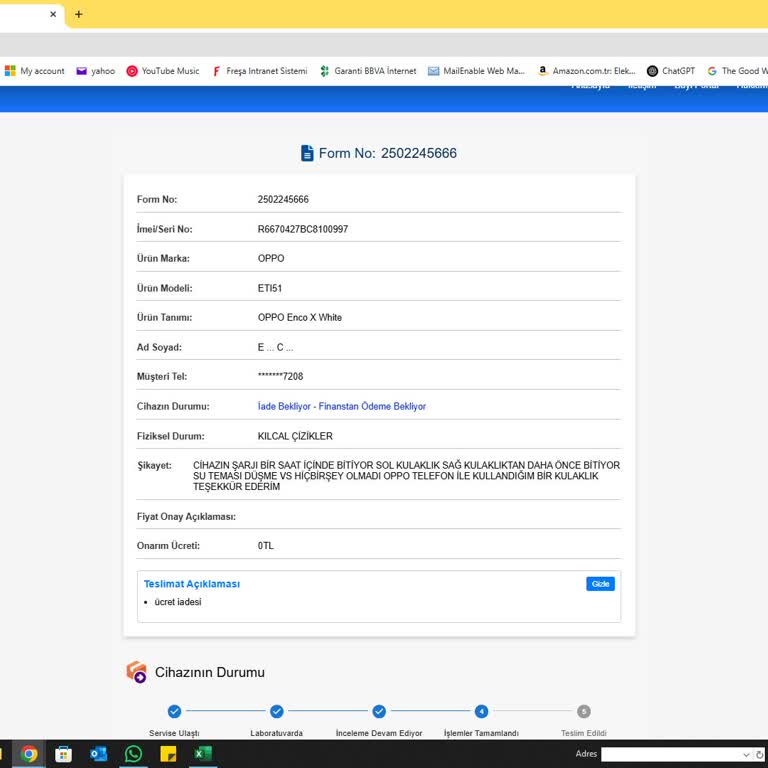Viewport: 768px width, 768px height.
Task: Open Excel from the taskbar
Action: pyautogui.click(x=202, y=754)
